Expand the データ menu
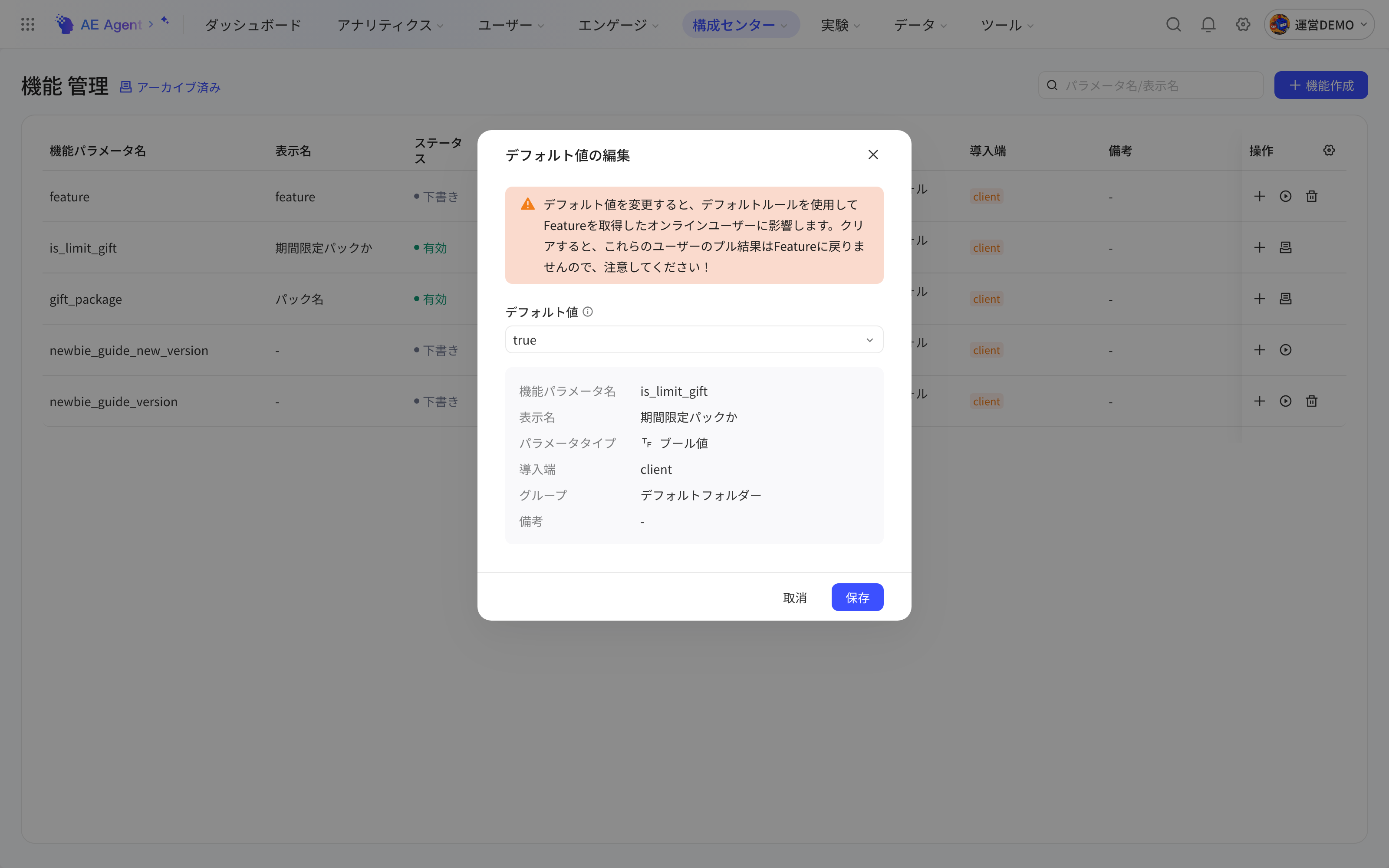The width and height of the screenshot is (1389, 868). pyautogui.click(x=920, y=25)
